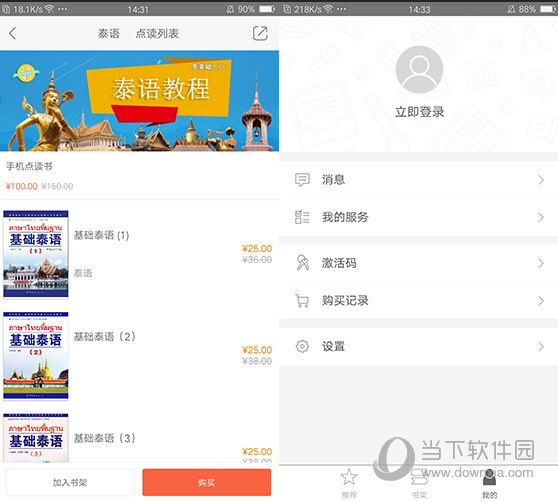This screenshot has height=502, width=558.
Task: Click the ¥100.00 bundle price
Action: (x=22, y=186)
